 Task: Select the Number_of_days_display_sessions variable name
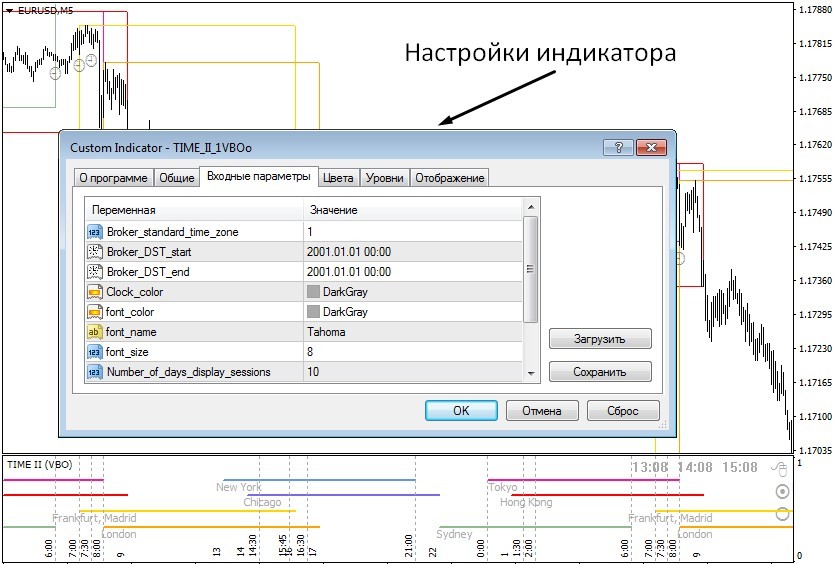tap(189, 372)
